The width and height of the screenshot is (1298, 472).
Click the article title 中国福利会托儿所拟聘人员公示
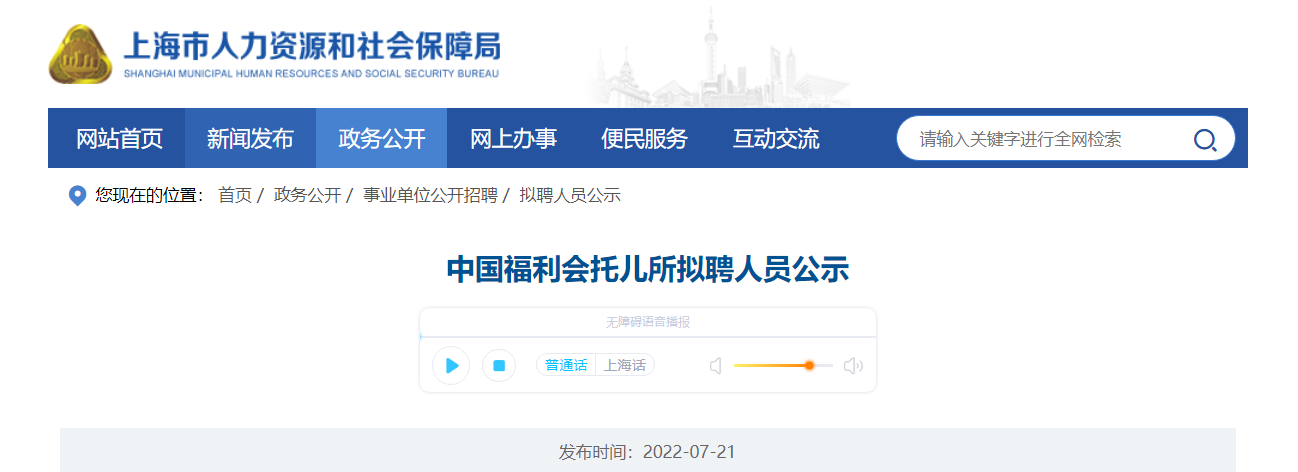648,270
